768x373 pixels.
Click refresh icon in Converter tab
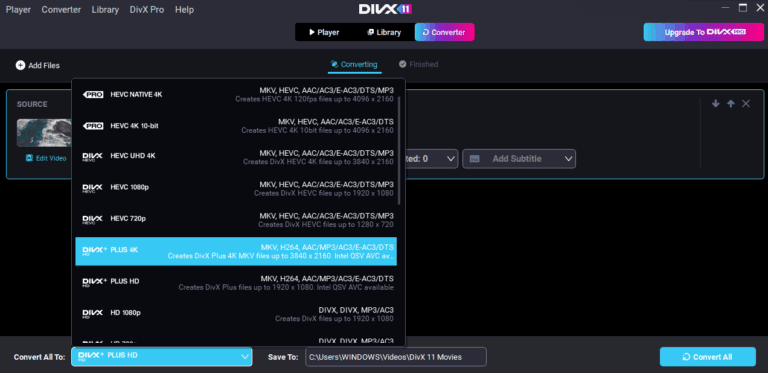426,32
